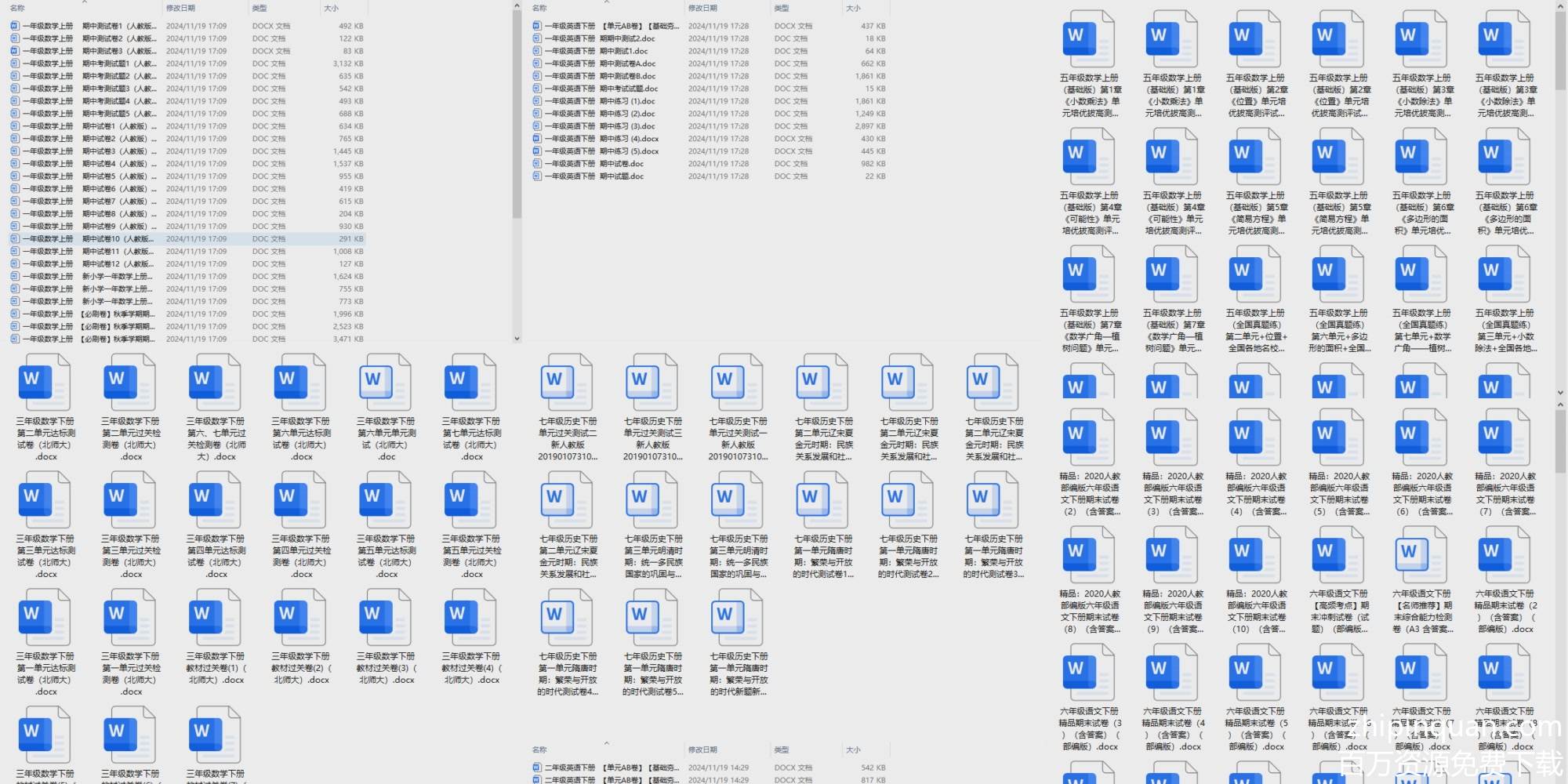The width and height of the screenshot is (1568, 784).
Task: Sort 一年级数学上册 list by 修改日期 column
Action: 180,8
